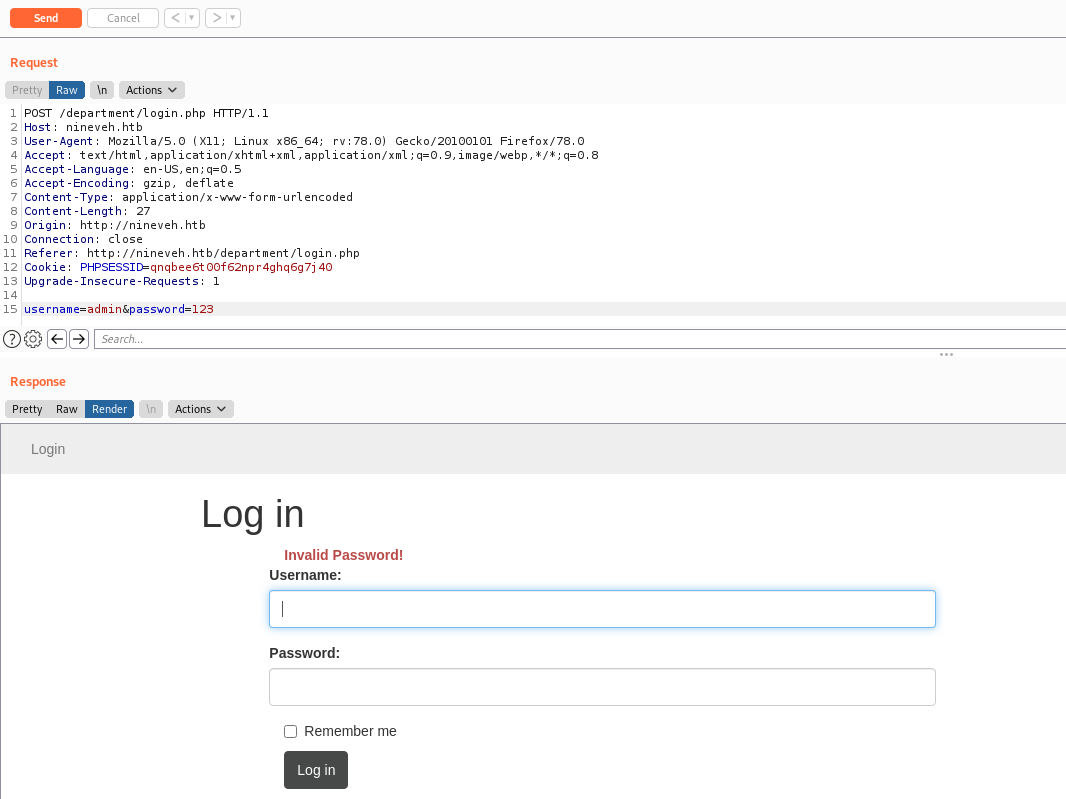1066x799 pixels.
Task: Expand the Response Actions dropdown
Action: (x=201, y=409)
